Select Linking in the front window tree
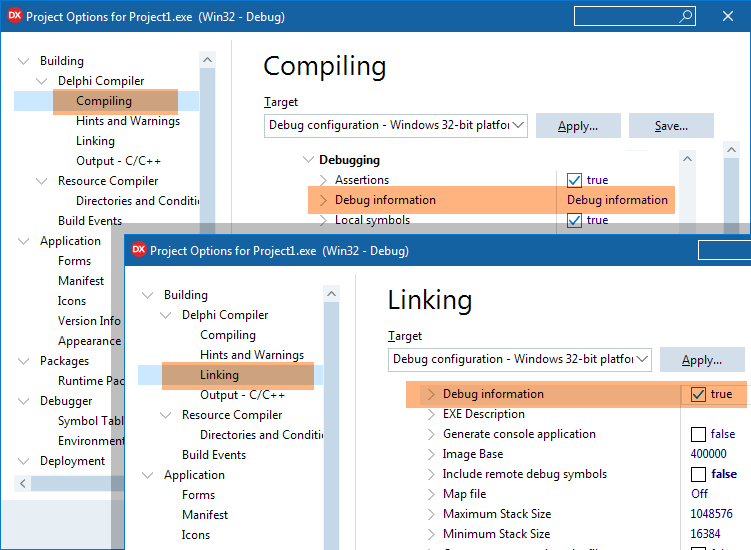Viewport: 751px width, 550px height. (x=219, y=375)
